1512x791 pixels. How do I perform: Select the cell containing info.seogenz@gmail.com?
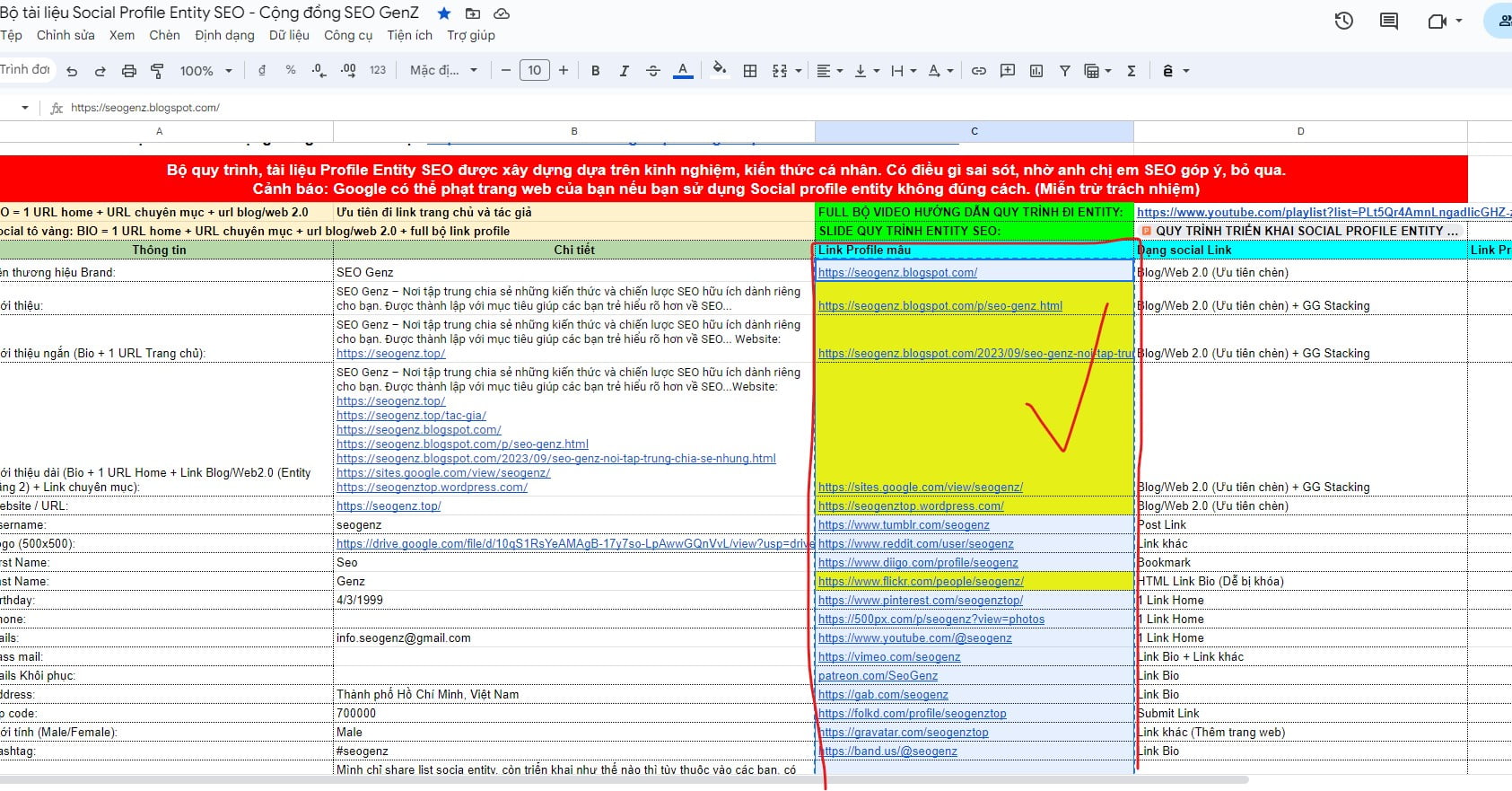[574, 637]
